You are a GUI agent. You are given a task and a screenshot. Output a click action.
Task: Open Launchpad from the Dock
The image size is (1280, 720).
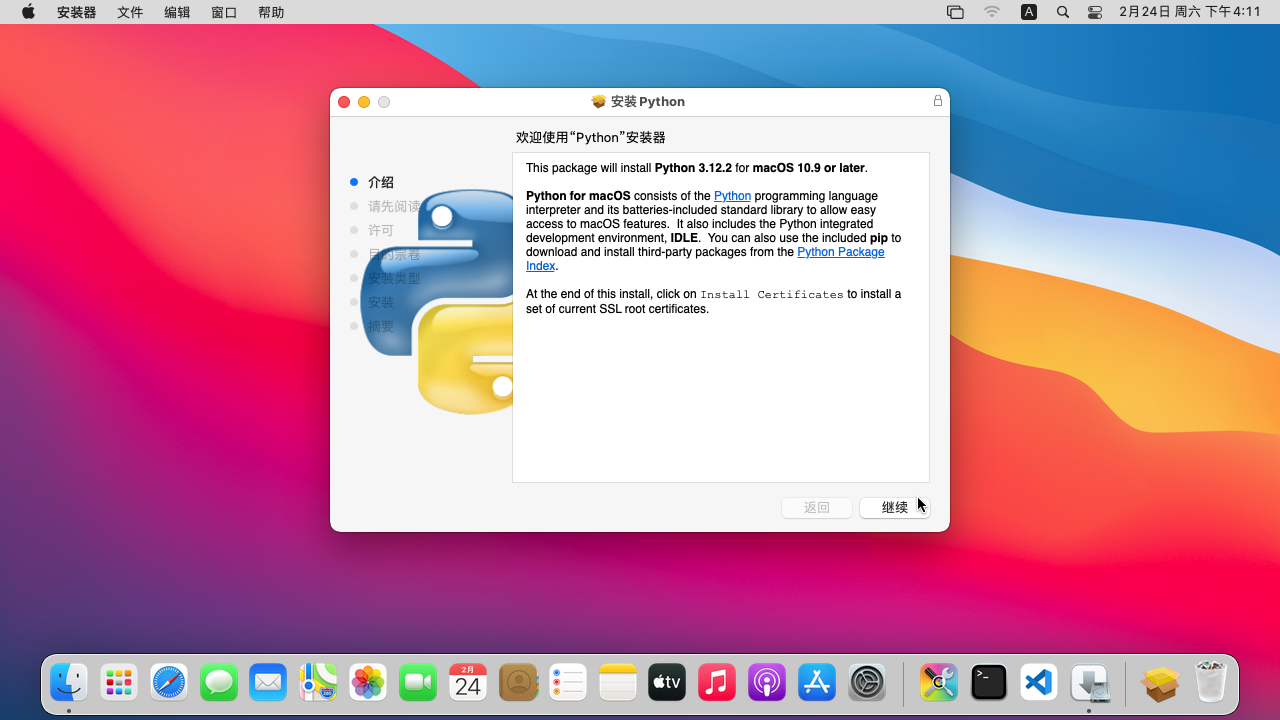(x=119, y=683)
